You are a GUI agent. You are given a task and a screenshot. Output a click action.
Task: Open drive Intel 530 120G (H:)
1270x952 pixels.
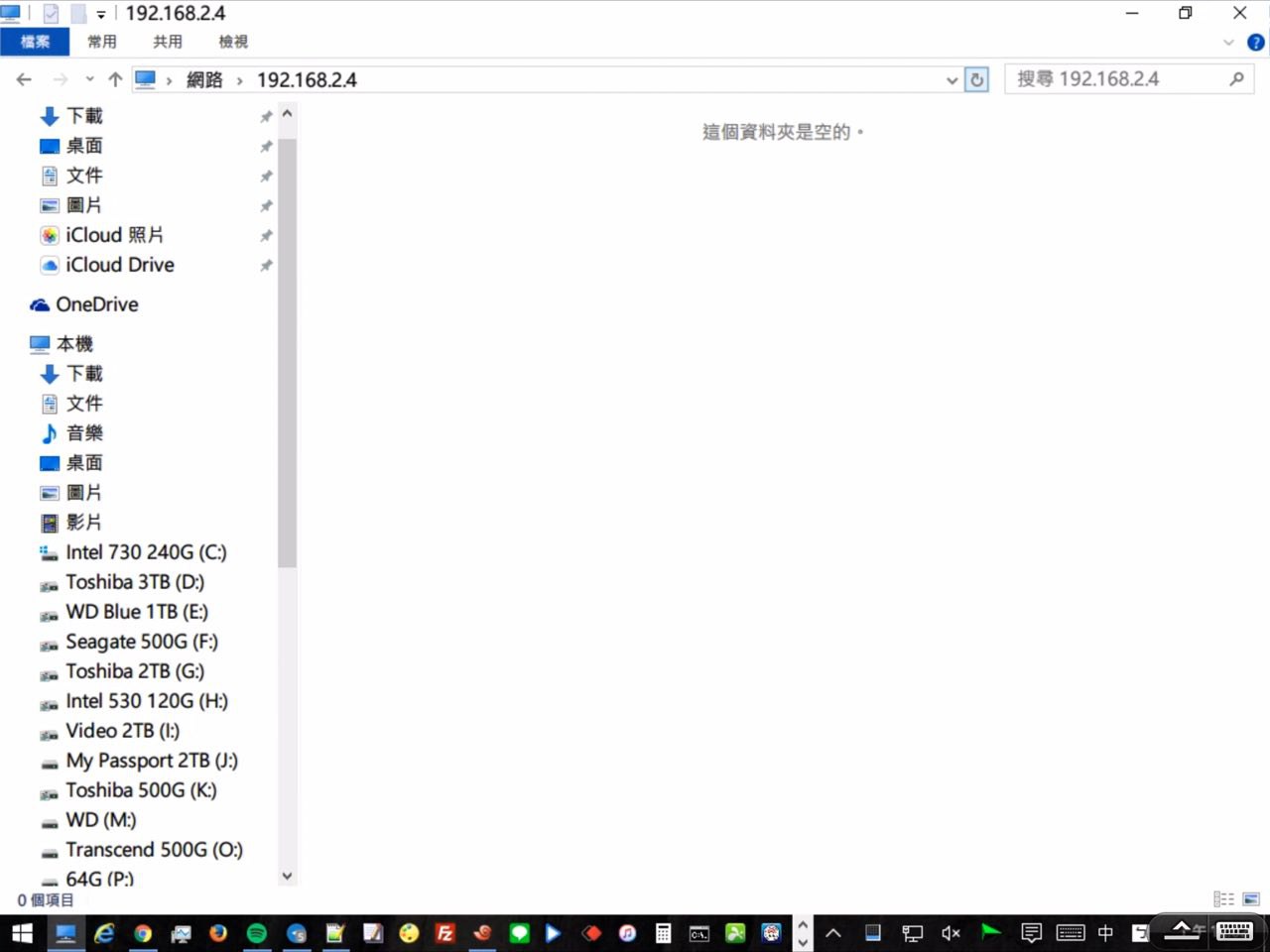click(x=146, y=701)
